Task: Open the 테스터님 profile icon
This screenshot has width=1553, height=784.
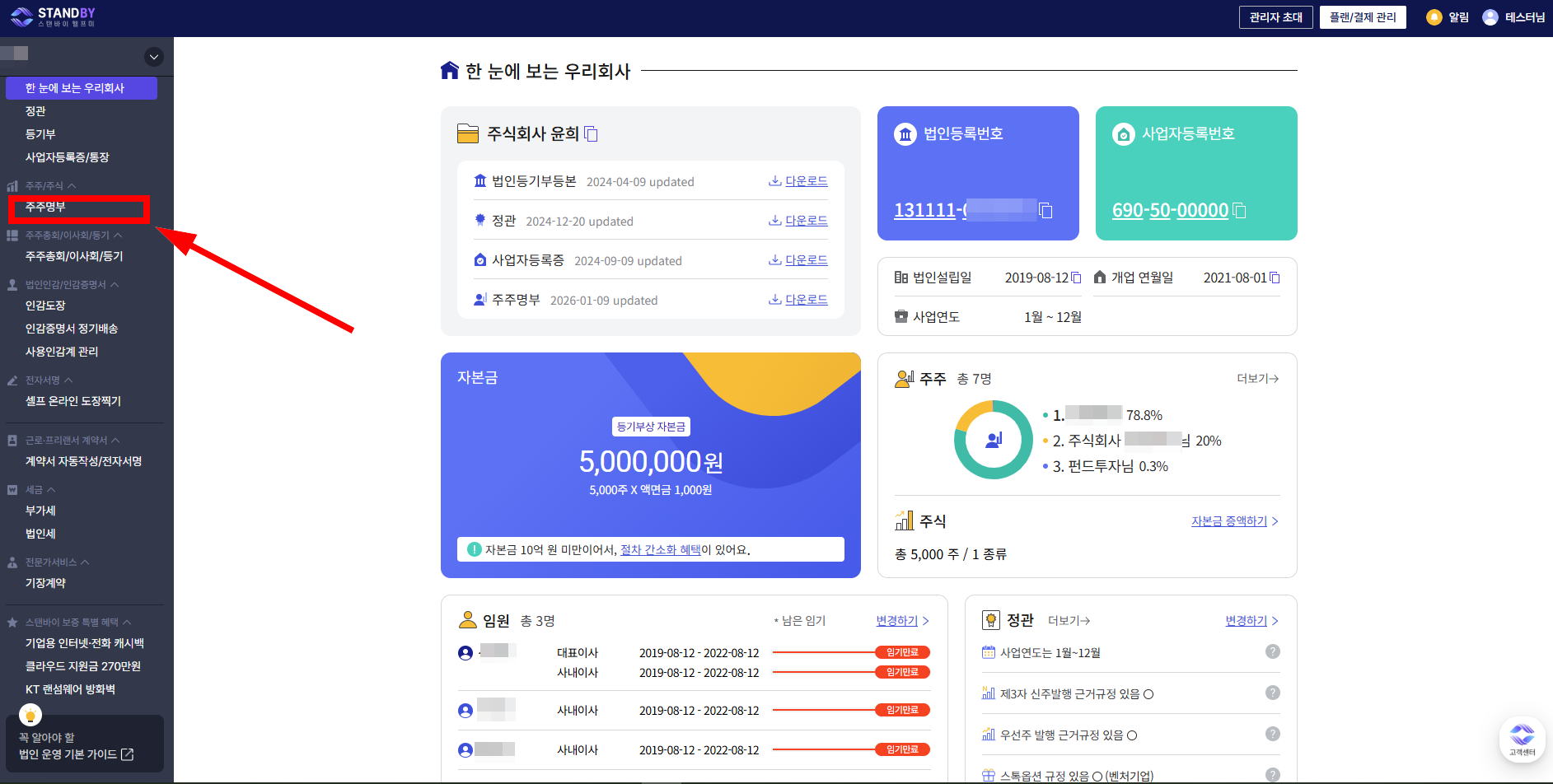Action: tap(1489, 16)
